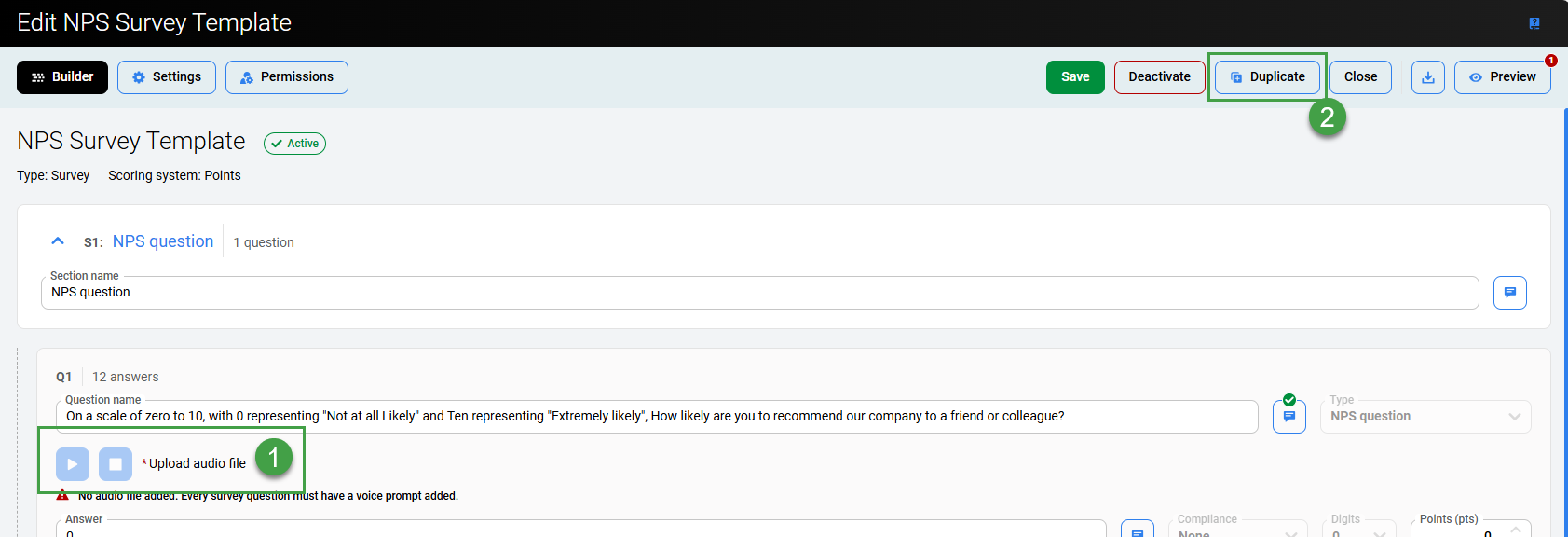This screenshot has width=1568, height=537.
Task: Play the question audio prompt
Action: (x=73, y=464)
